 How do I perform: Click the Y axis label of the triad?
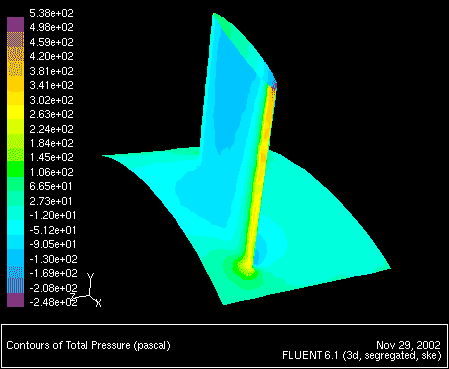91,276
